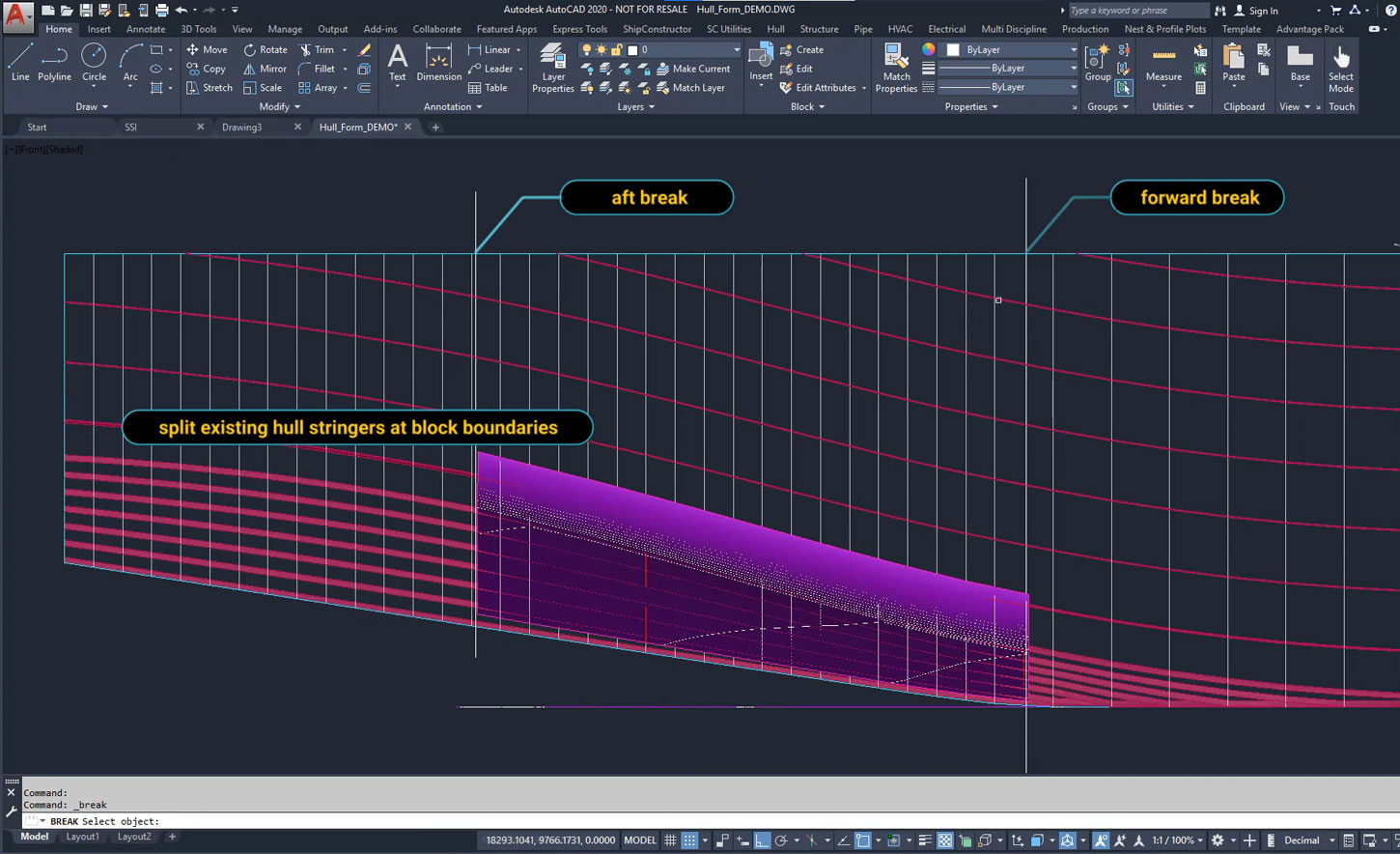The width and height of the screenshot is (1400, 854).
Task: Activate the Polyline tool
Action: 54,66
